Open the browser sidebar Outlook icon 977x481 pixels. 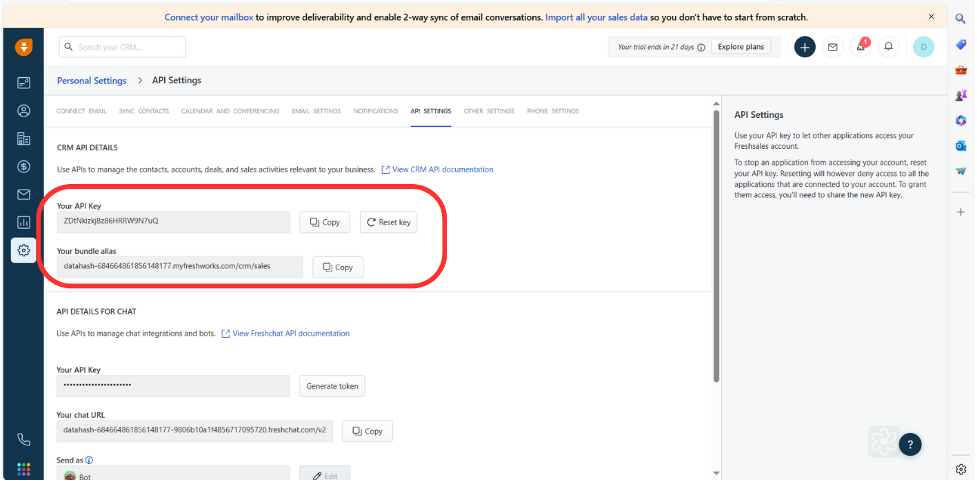[x=960, y=146]
